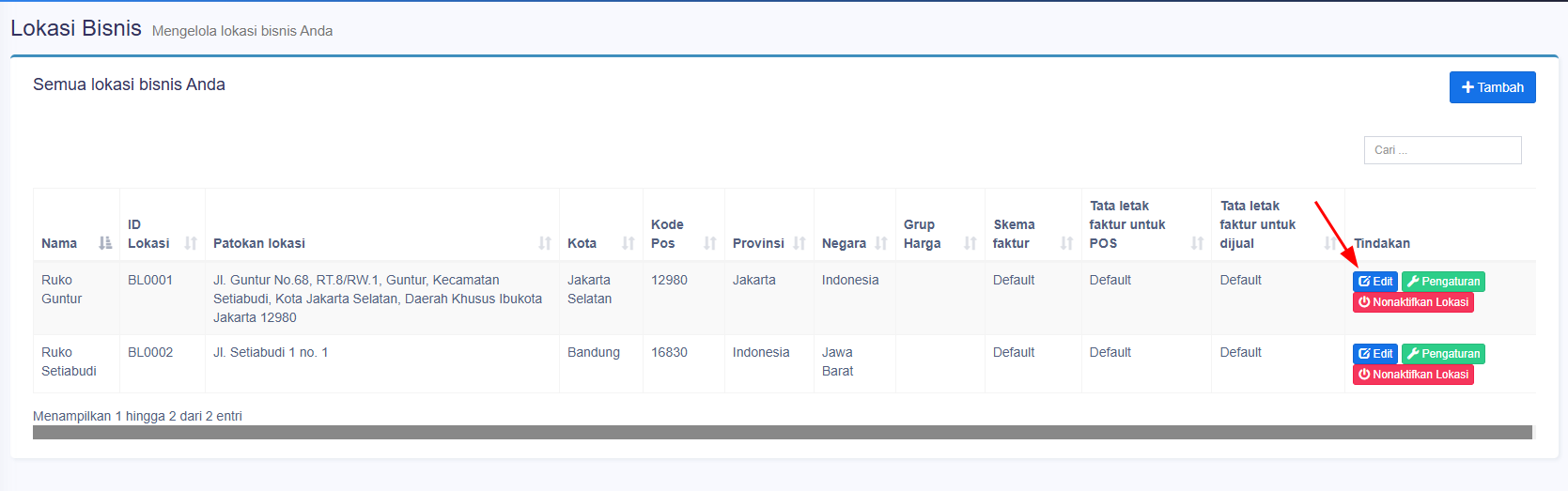Viewport: 1568px width, 491px height.
Task: Sort by Grup Harga sort icon
Action: 970,243
